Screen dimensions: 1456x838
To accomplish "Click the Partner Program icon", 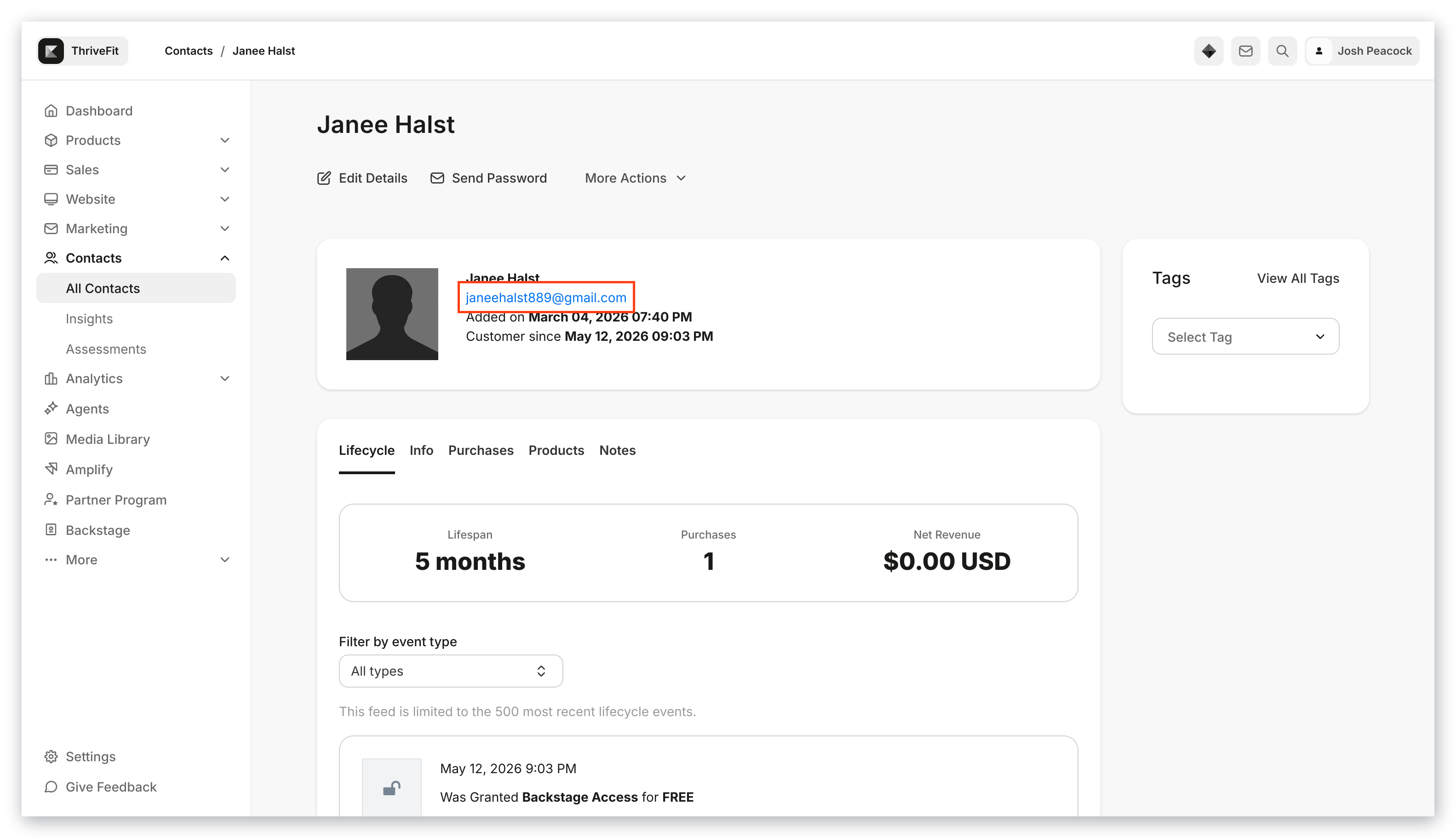I will click(51, 499).
